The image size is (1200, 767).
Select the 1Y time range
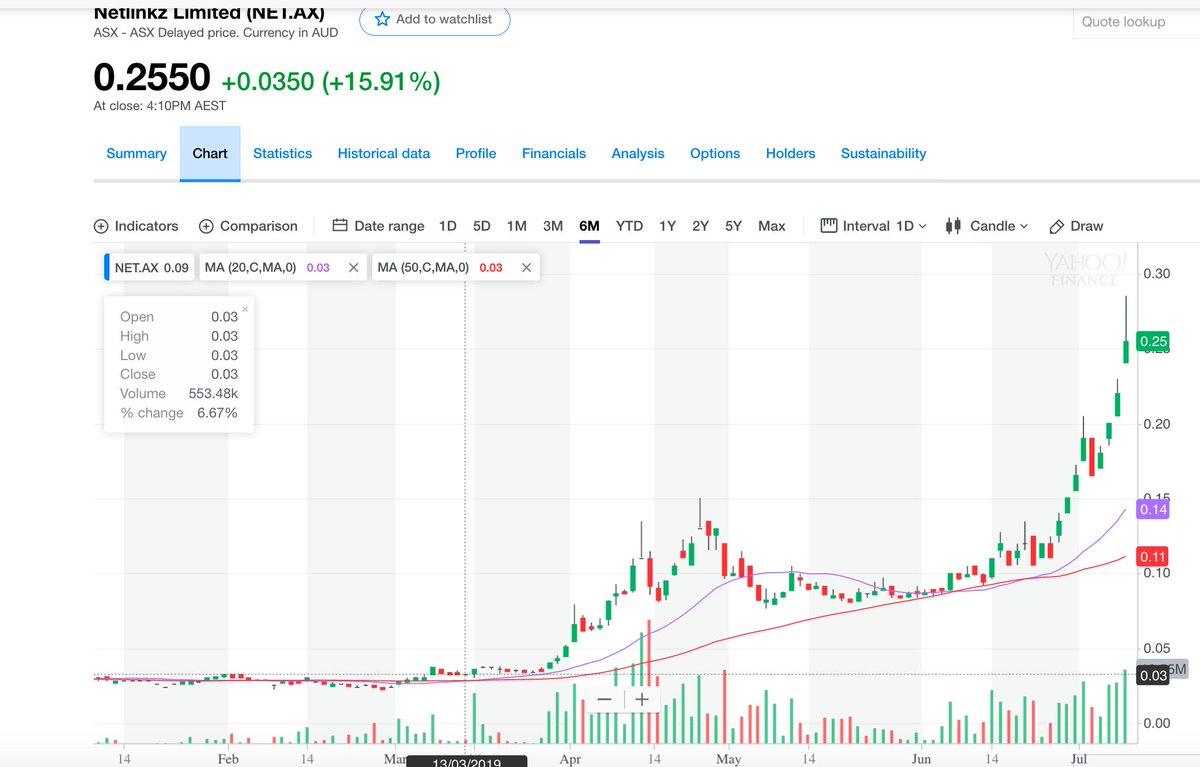[x=668, y=226]
